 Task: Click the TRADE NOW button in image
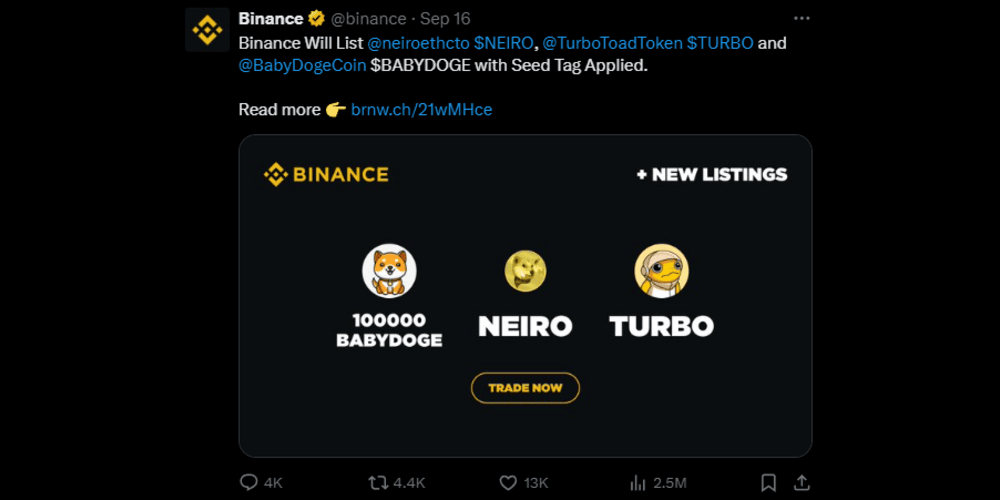click(526, 388)
